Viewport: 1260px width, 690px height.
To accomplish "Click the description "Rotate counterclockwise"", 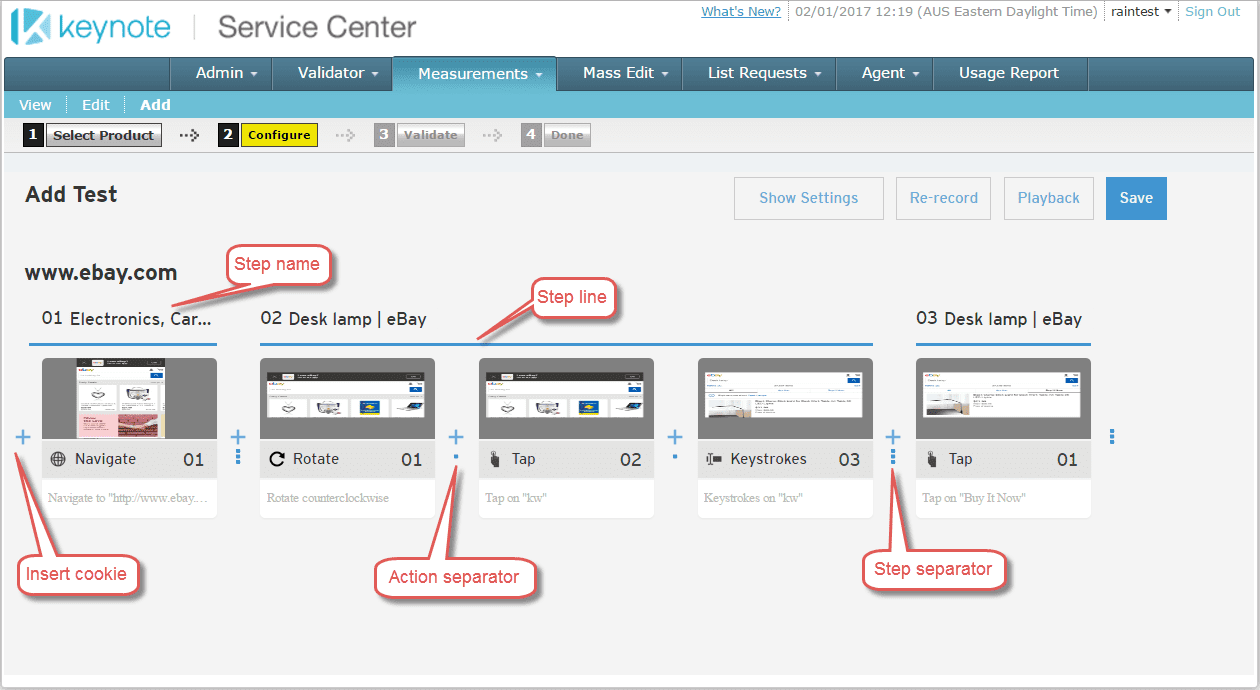I will click(328, 498).
